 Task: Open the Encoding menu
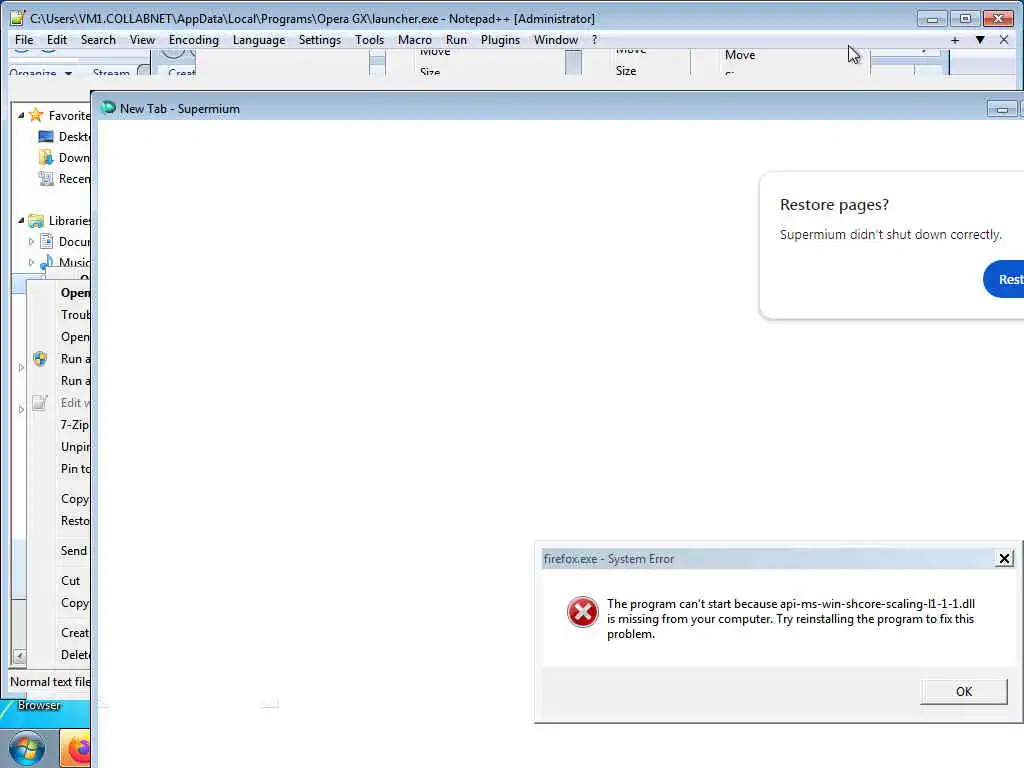(x=193, y=40)
